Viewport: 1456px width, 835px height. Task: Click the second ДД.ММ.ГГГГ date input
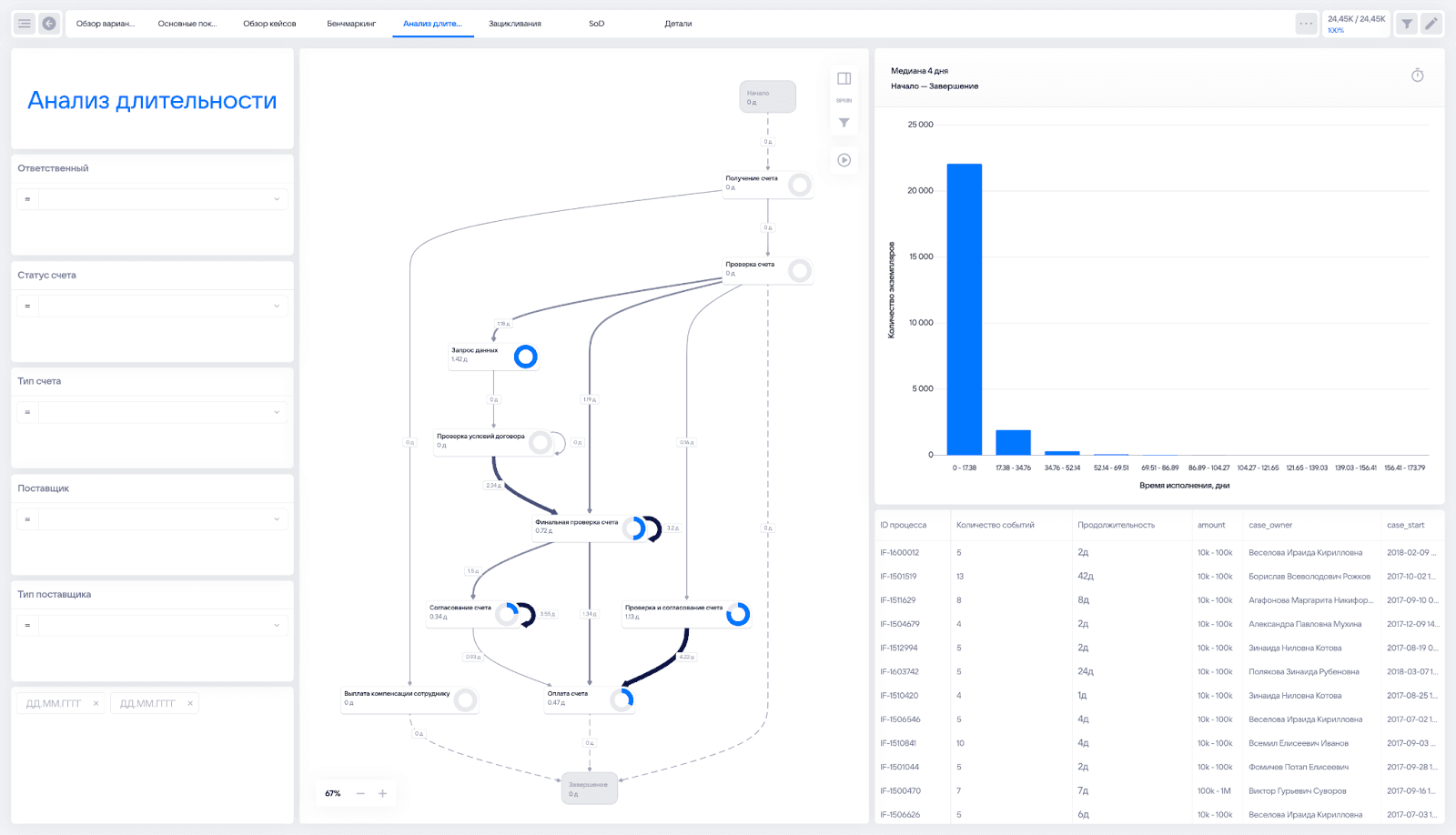[147, 703]
